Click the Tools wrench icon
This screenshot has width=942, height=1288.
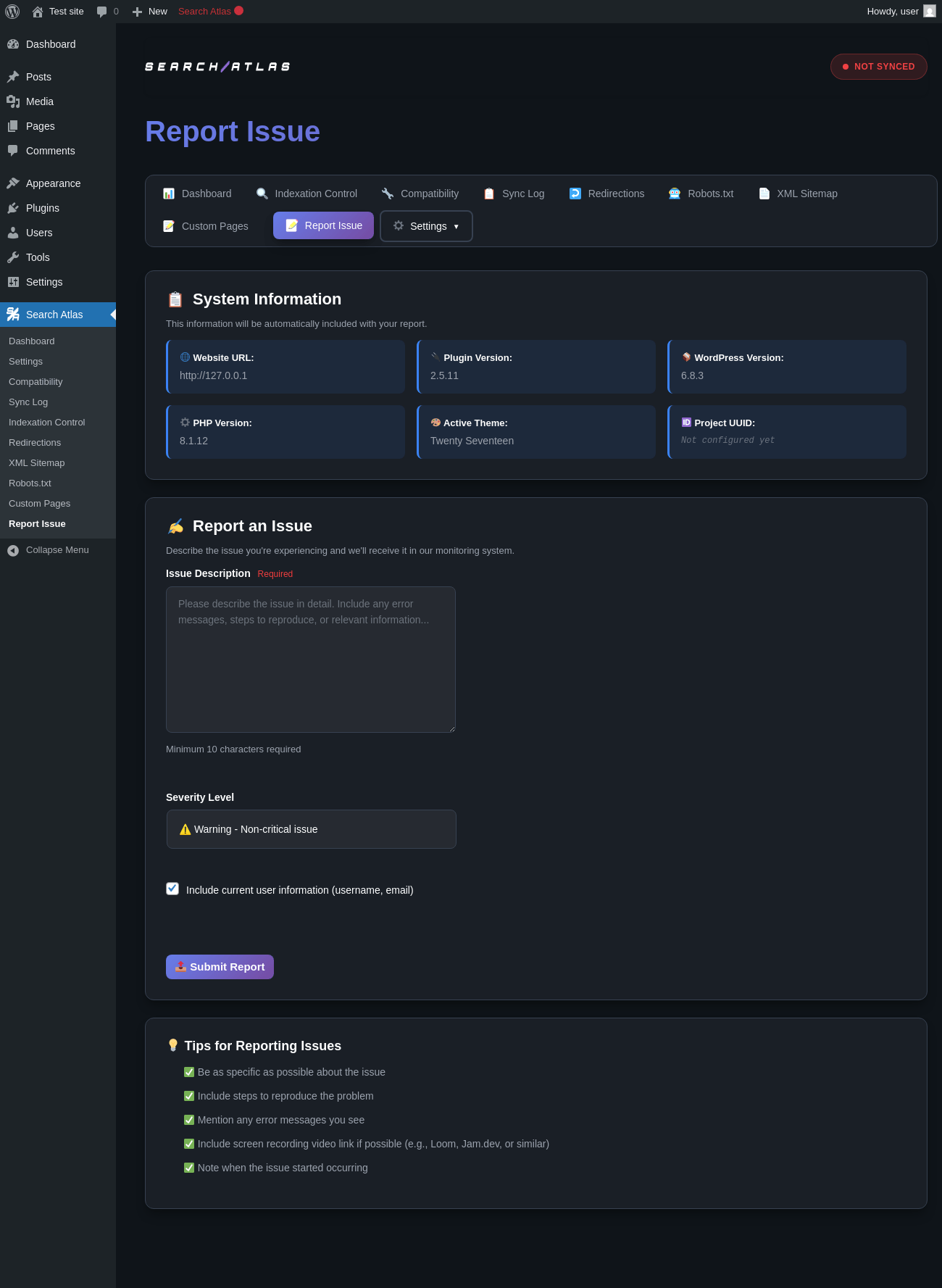(13, 257)
